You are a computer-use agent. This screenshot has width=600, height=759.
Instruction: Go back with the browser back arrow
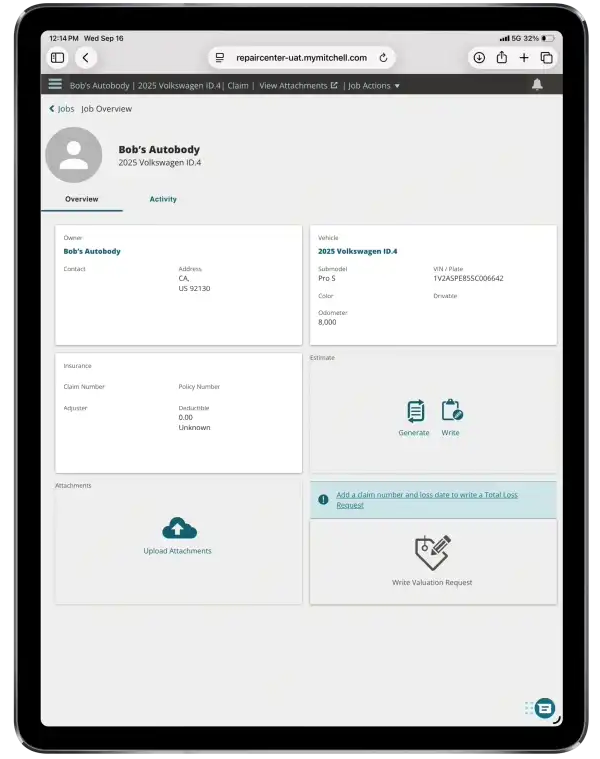(86, 58)
